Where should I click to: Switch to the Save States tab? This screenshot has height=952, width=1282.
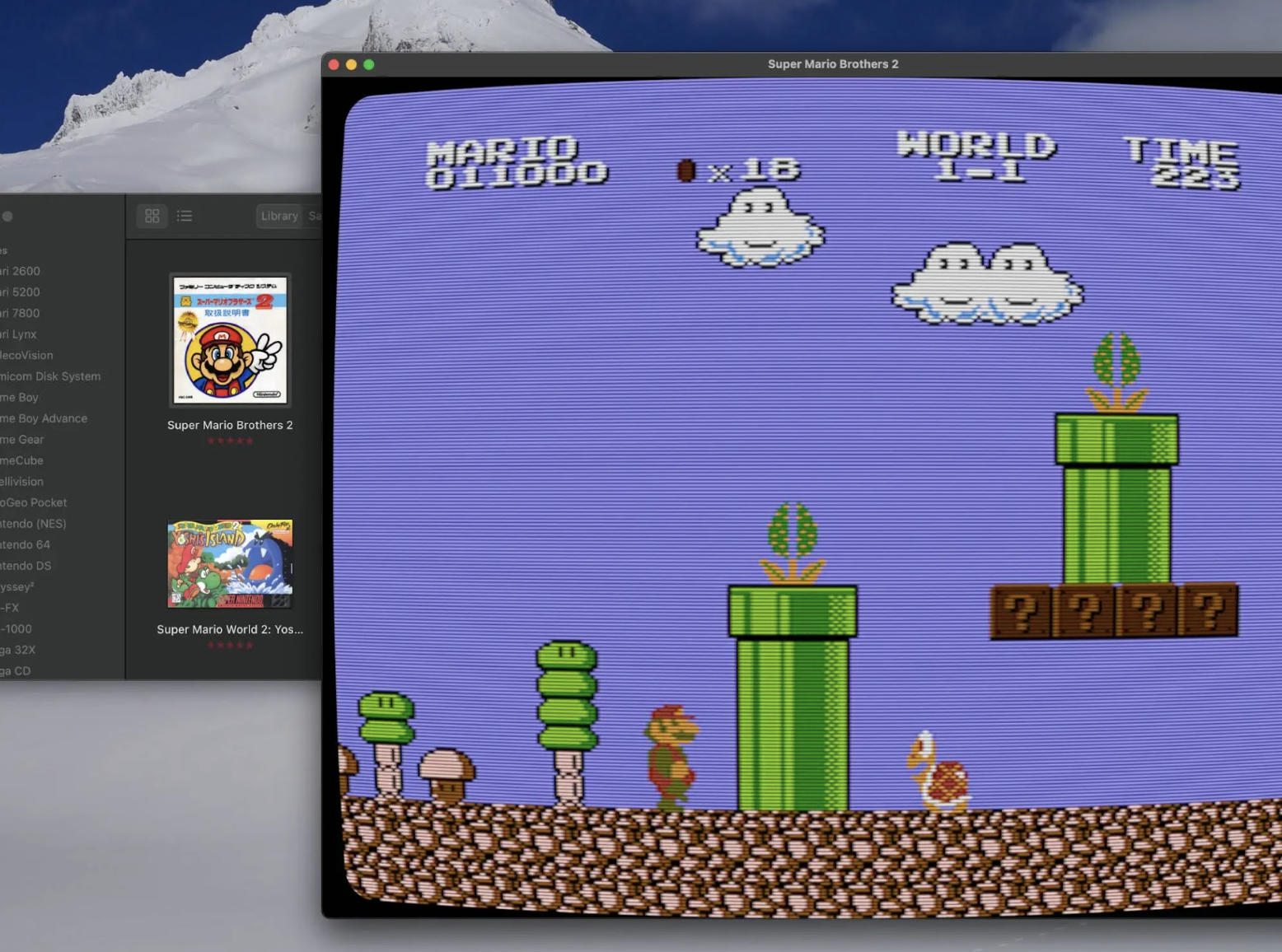316,216
